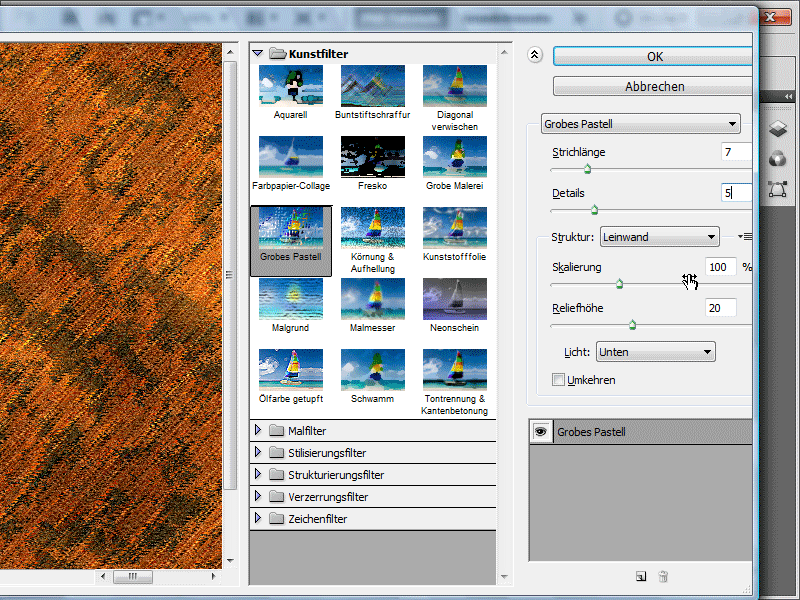This screenshot has height=600, width=800.
Task: Click the preview horizontal scroll right arrow
Action: [213, 577]
